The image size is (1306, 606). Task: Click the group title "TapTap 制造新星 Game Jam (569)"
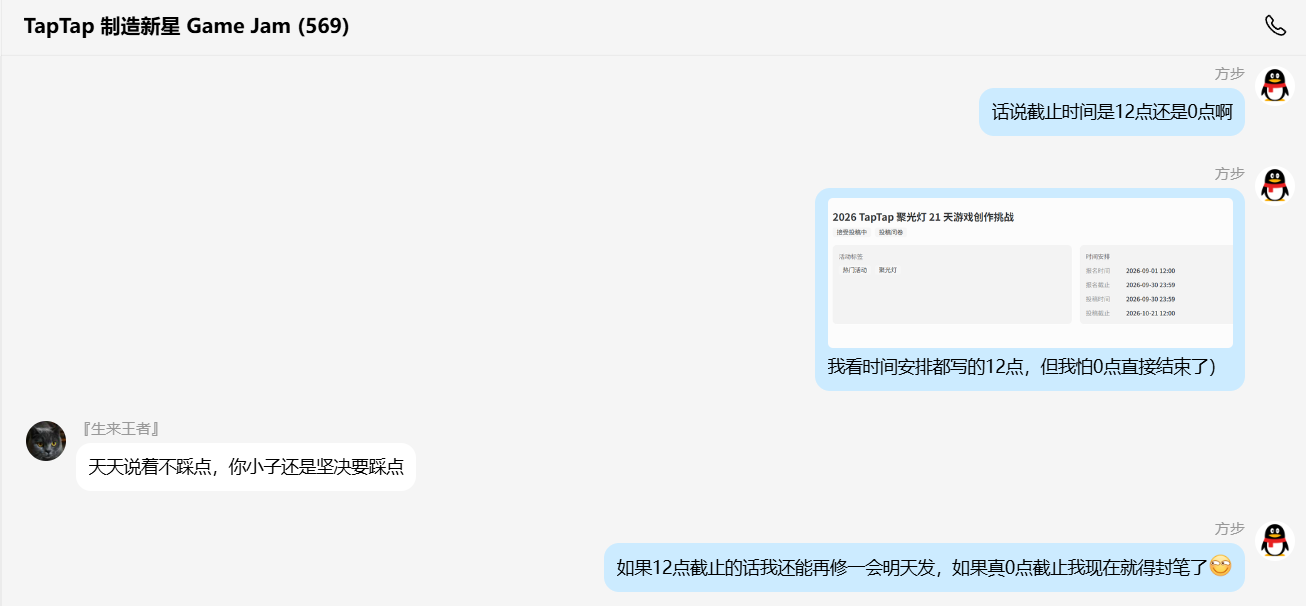[x=187, y=26]
